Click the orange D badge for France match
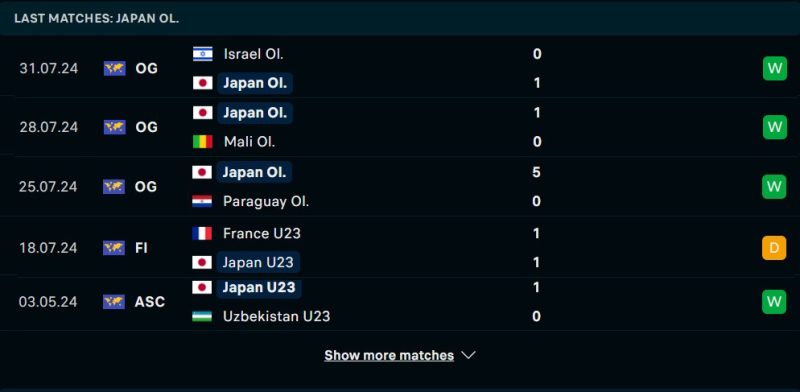 pos(774,248)
